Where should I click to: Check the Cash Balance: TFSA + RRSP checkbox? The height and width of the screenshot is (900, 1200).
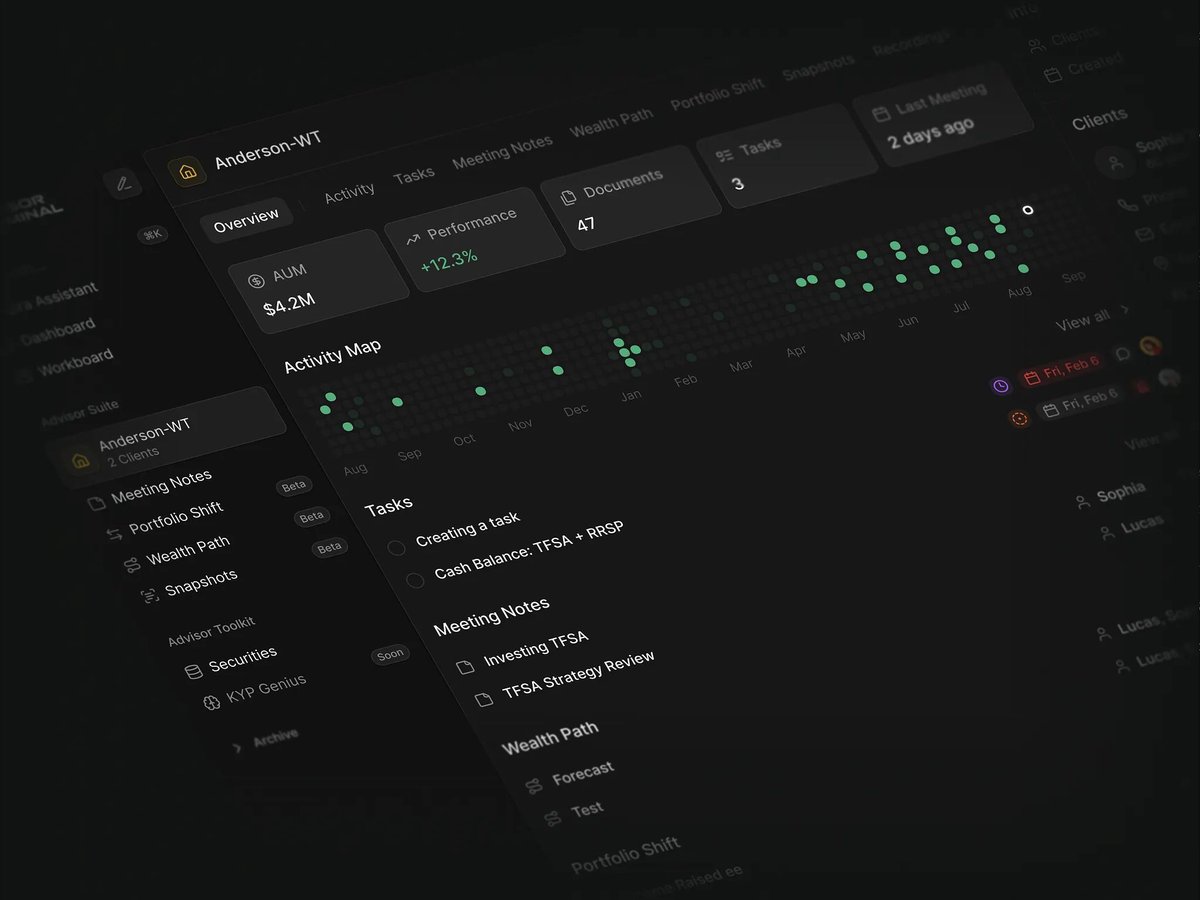pyautogui.click(x=415, y=581)
